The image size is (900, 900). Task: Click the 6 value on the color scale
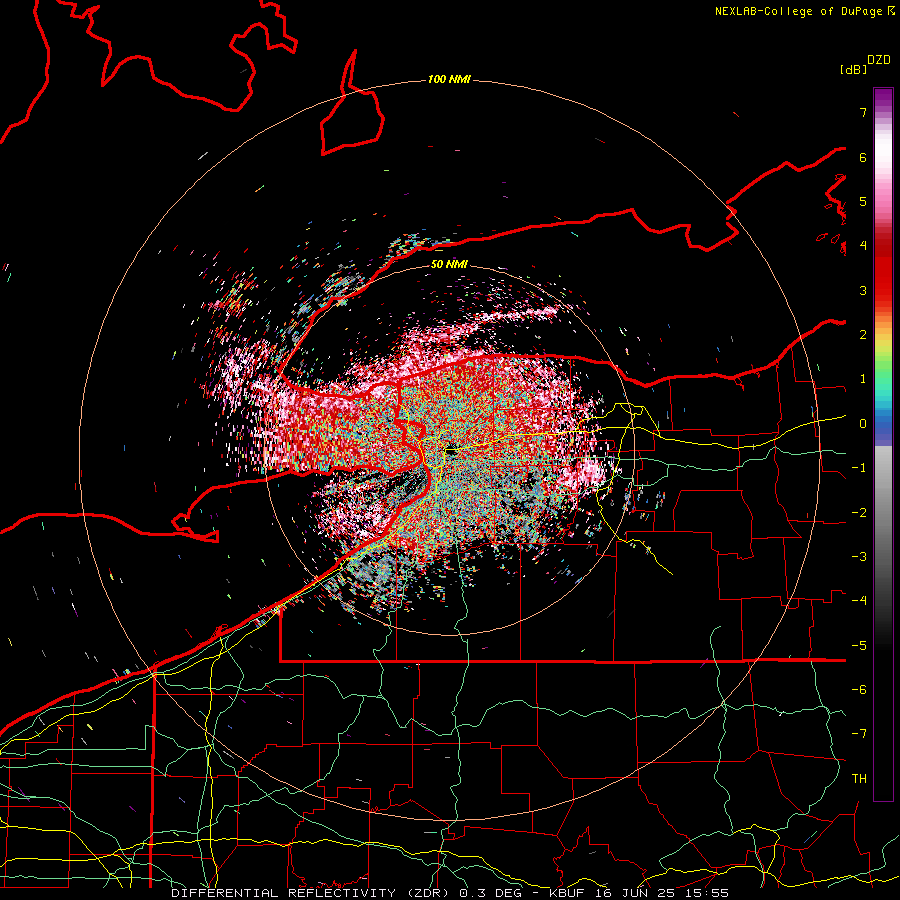point(863,157)
